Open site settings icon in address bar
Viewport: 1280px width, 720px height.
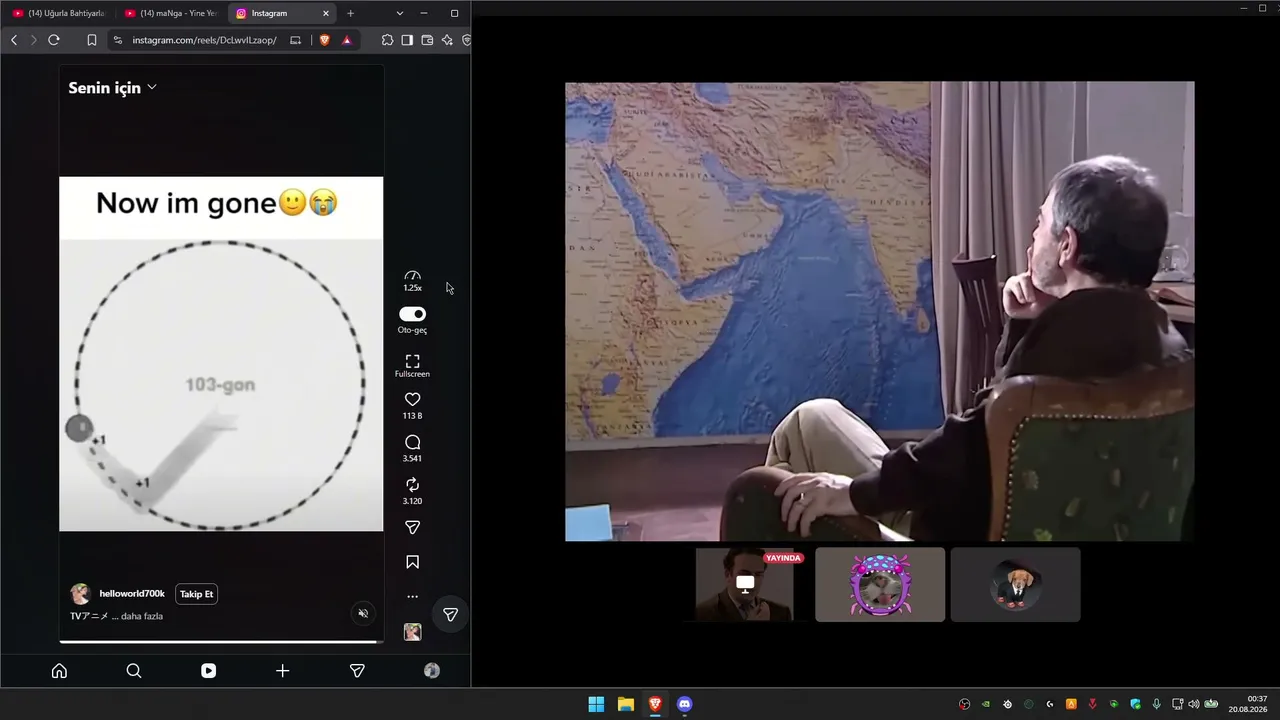[x=118, y=40]
